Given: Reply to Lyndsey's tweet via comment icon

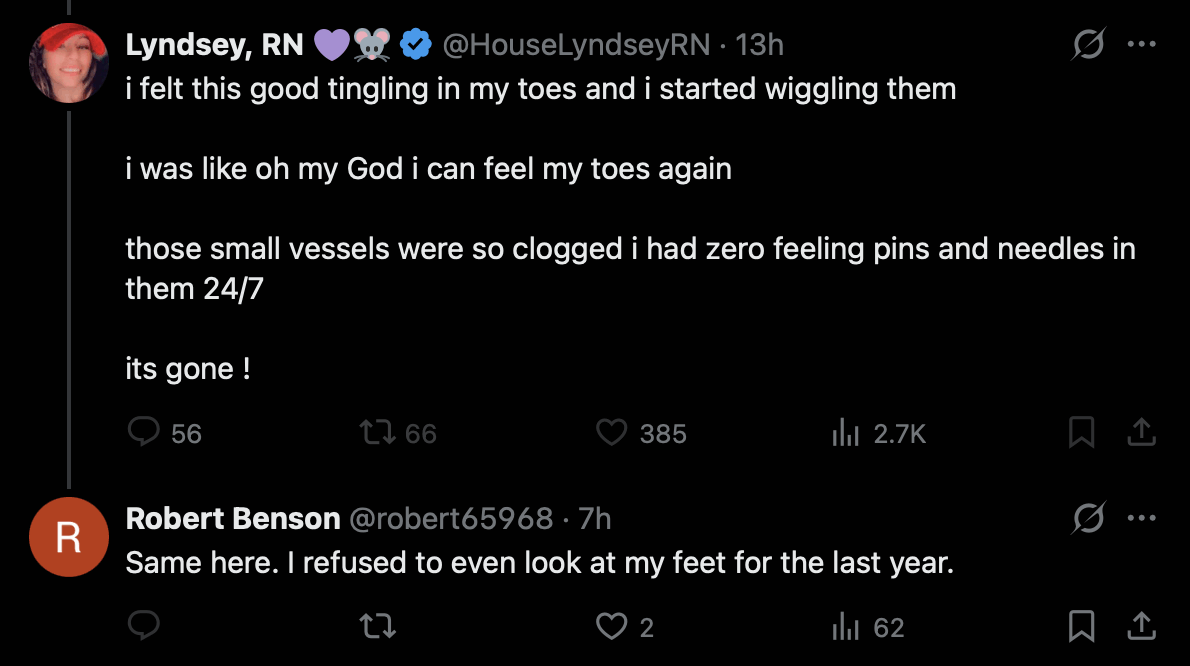Looking at the screenshot, I should click(x=145, y=433).
